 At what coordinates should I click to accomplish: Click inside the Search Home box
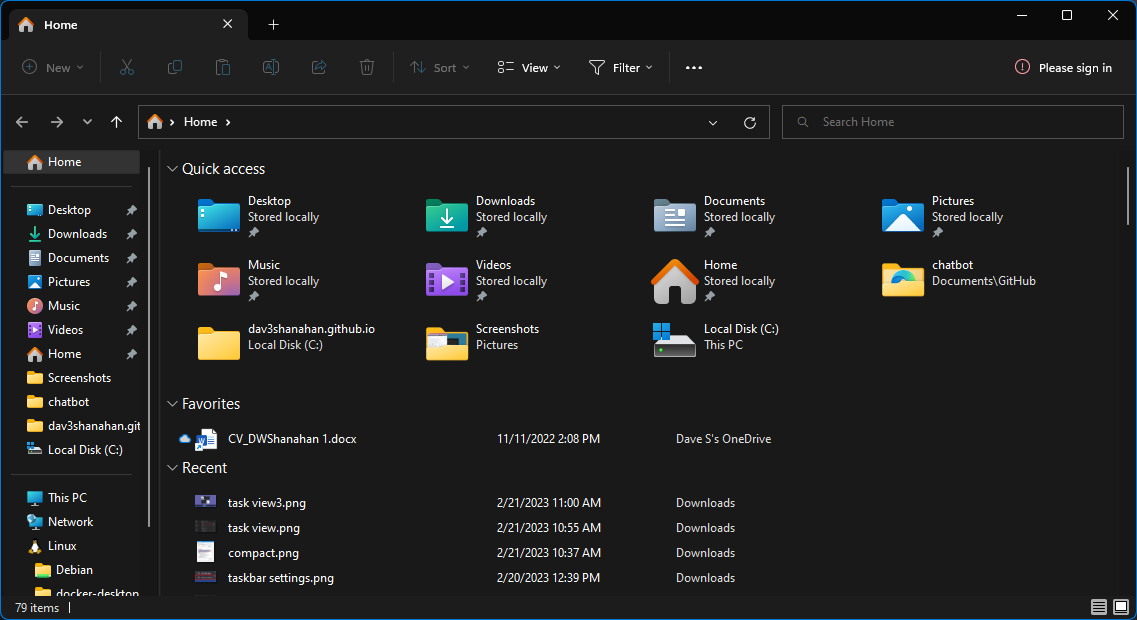[952, 121]
